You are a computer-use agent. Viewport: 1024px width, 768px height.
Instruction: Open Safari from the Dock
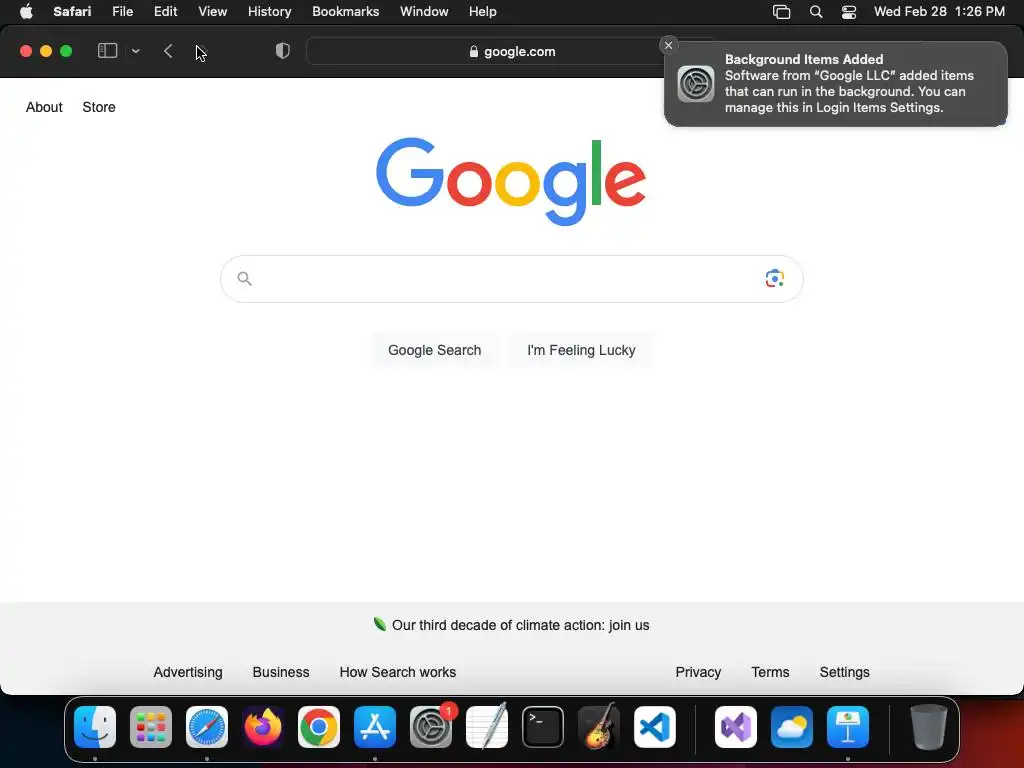click(x=207, y=727)
